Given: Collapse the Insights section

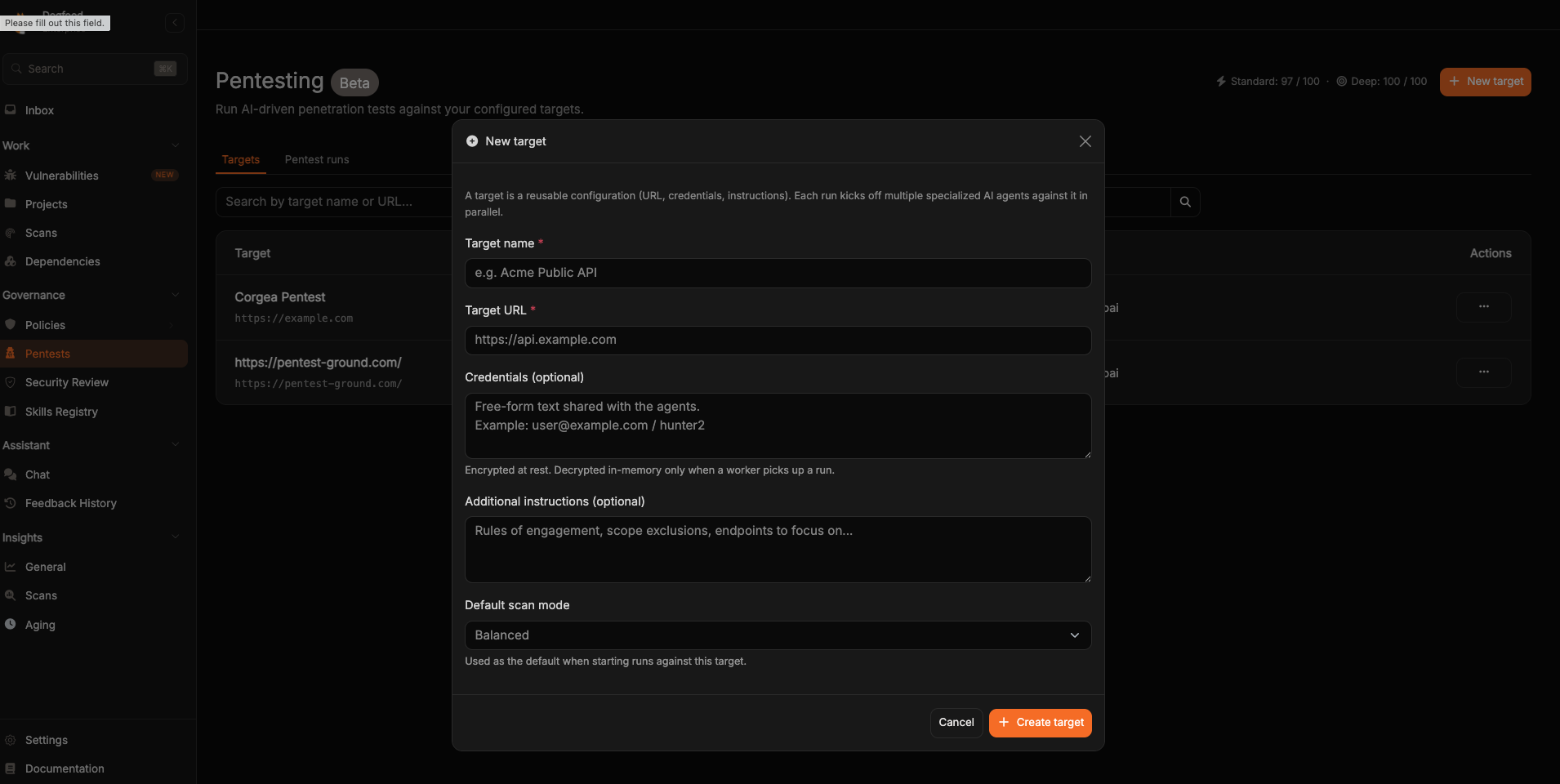Looking at the screenshot, I should (x=175, y=537).
